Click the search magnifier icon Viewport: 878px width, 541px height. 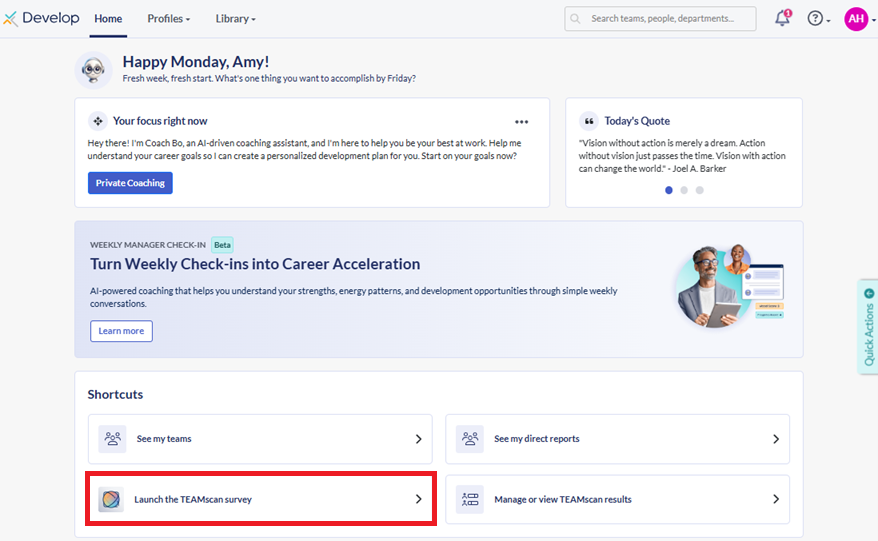pos(575,18)
